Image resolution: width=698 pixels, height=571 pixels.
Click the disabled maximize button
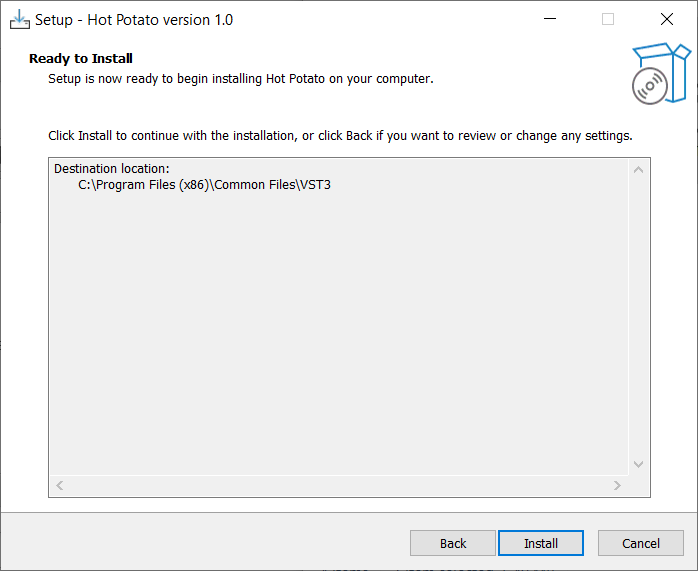click(608, 19)
